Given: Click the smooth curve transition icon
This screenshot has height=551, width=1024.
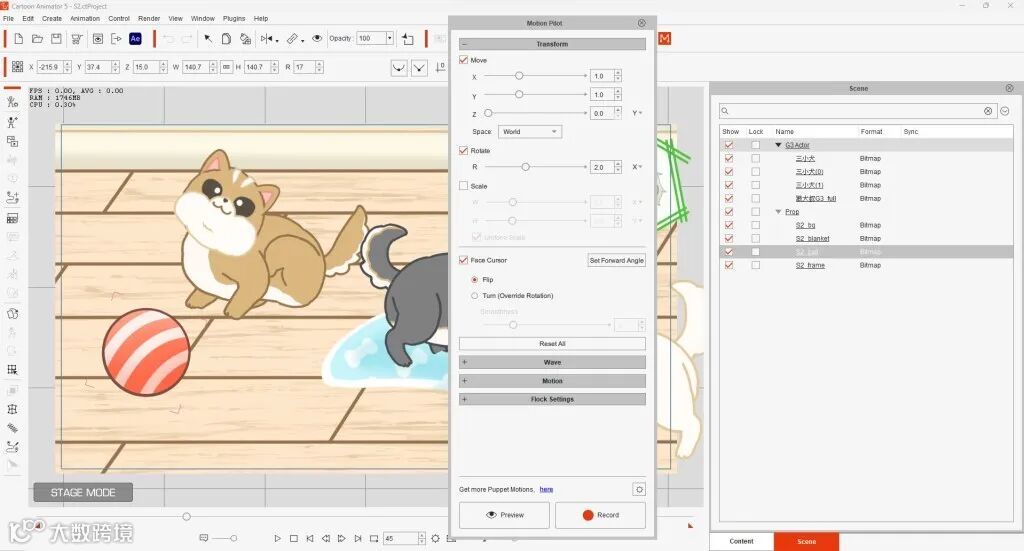Looking at the screenshot, I should (398, 67).
